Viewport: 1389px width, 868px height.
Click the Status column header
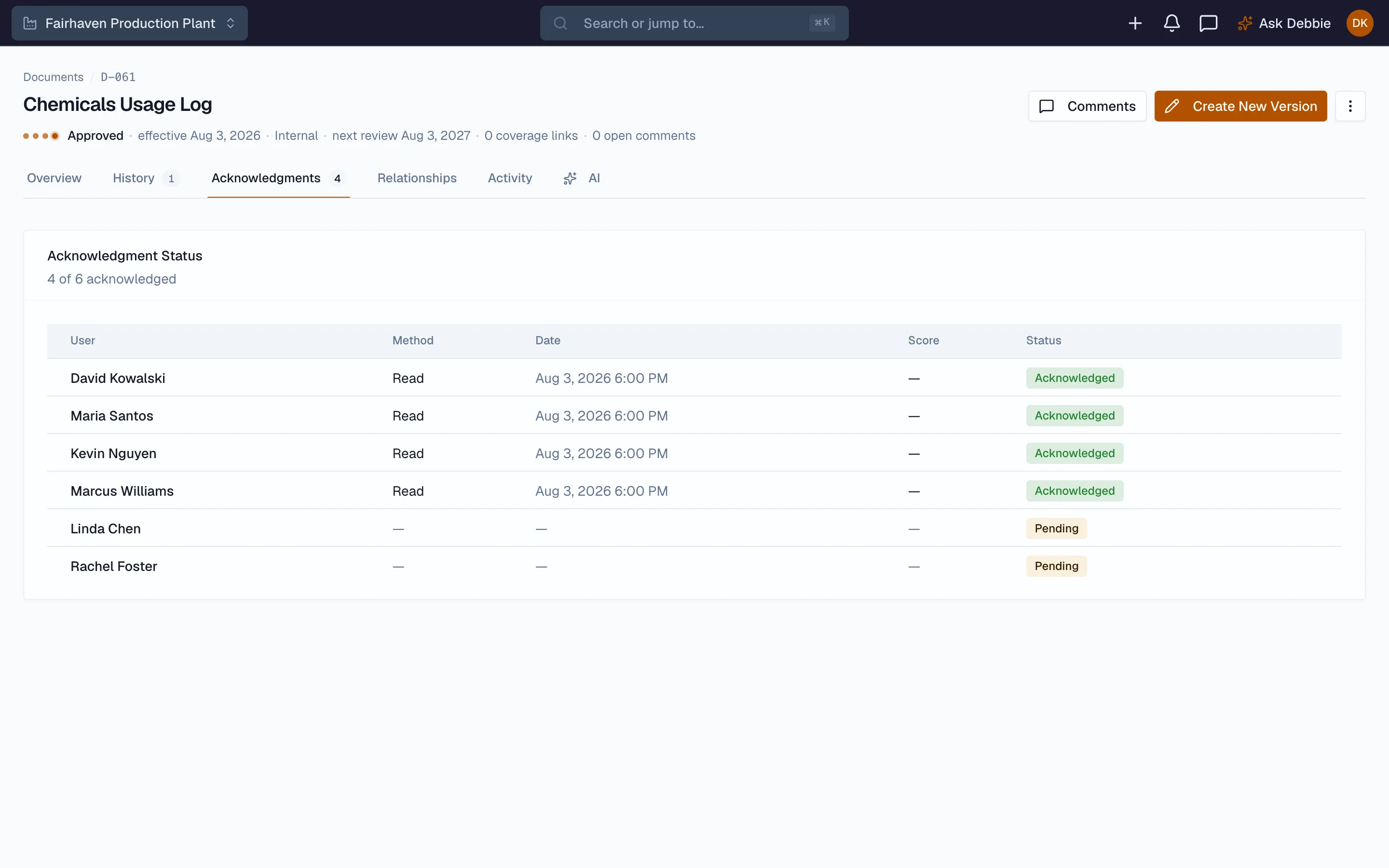pos(1044,340)
